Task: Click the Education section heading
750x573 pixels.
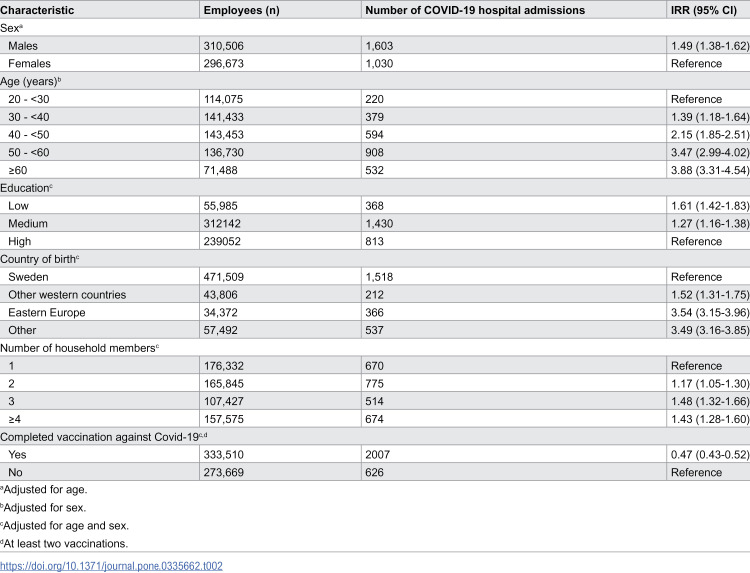Action: (26, 188)
